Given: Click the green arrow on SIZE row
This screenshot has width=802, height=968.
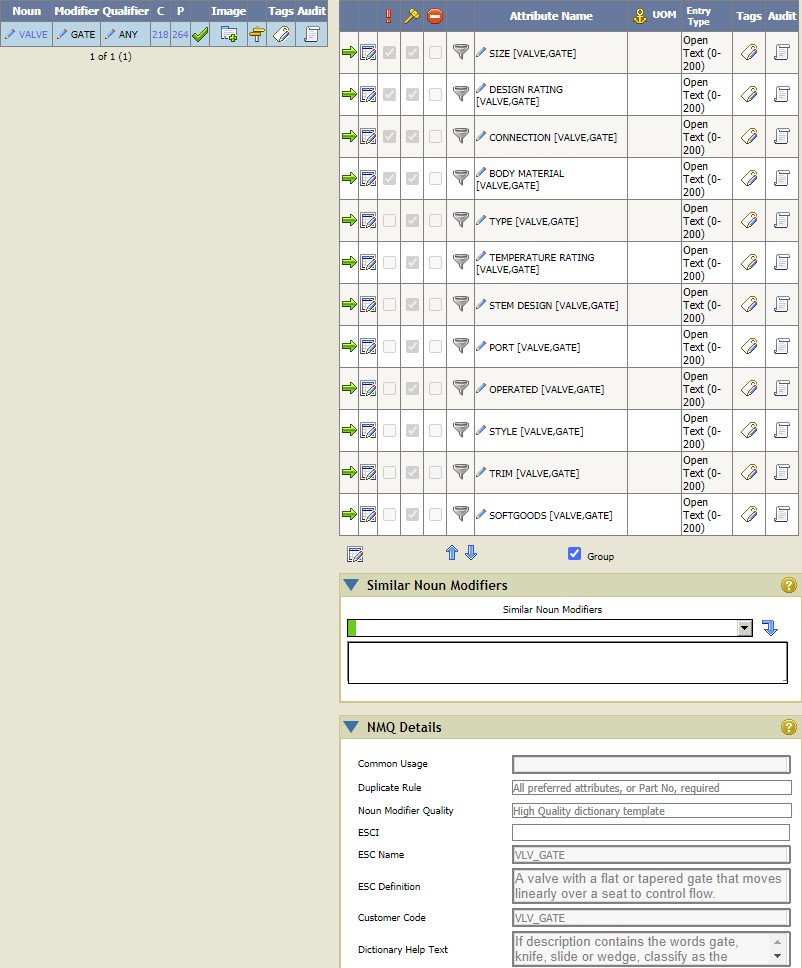Looking at the screenshot, I should coord(349,52).
